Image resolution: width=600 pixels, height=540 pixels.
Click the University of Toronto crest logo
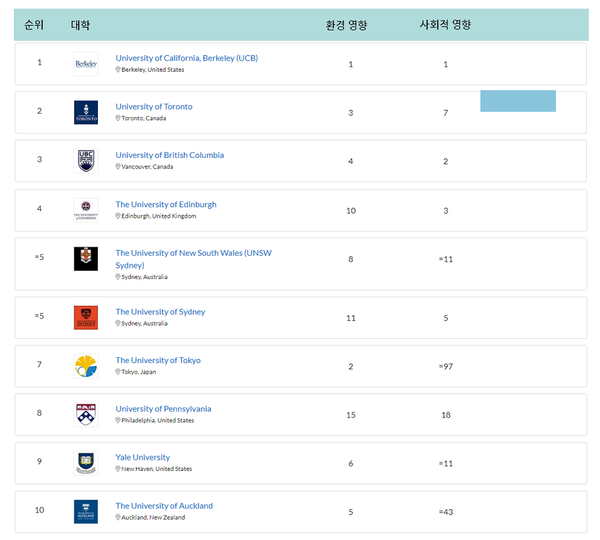[x=86, y=112]
